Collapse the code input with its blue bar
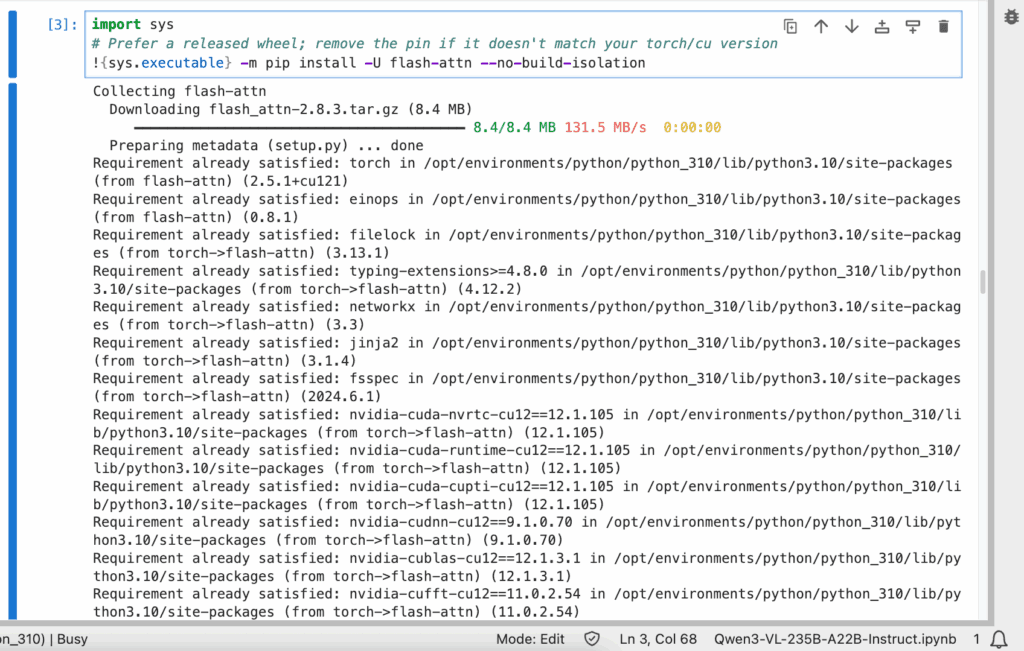Image resolution: width=1024 pixels, height=651 pixels. pos(12,45)
